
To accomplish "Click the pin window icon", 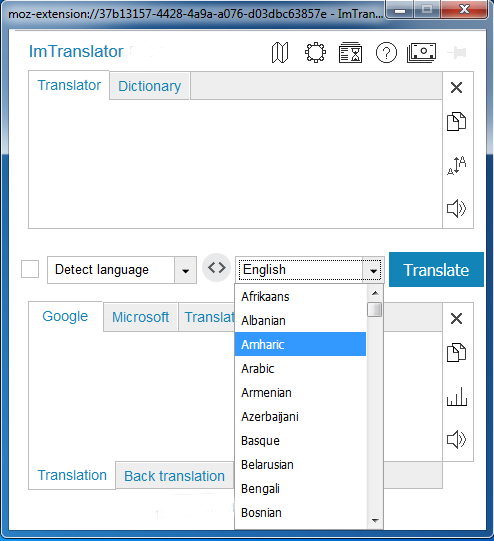I will pyautogui.click(x=457, y=52).
